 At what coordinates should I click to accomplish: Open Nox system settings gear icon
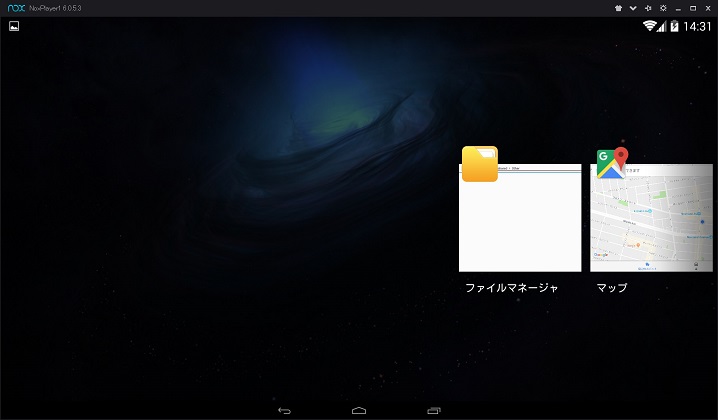tap(662, 8)
